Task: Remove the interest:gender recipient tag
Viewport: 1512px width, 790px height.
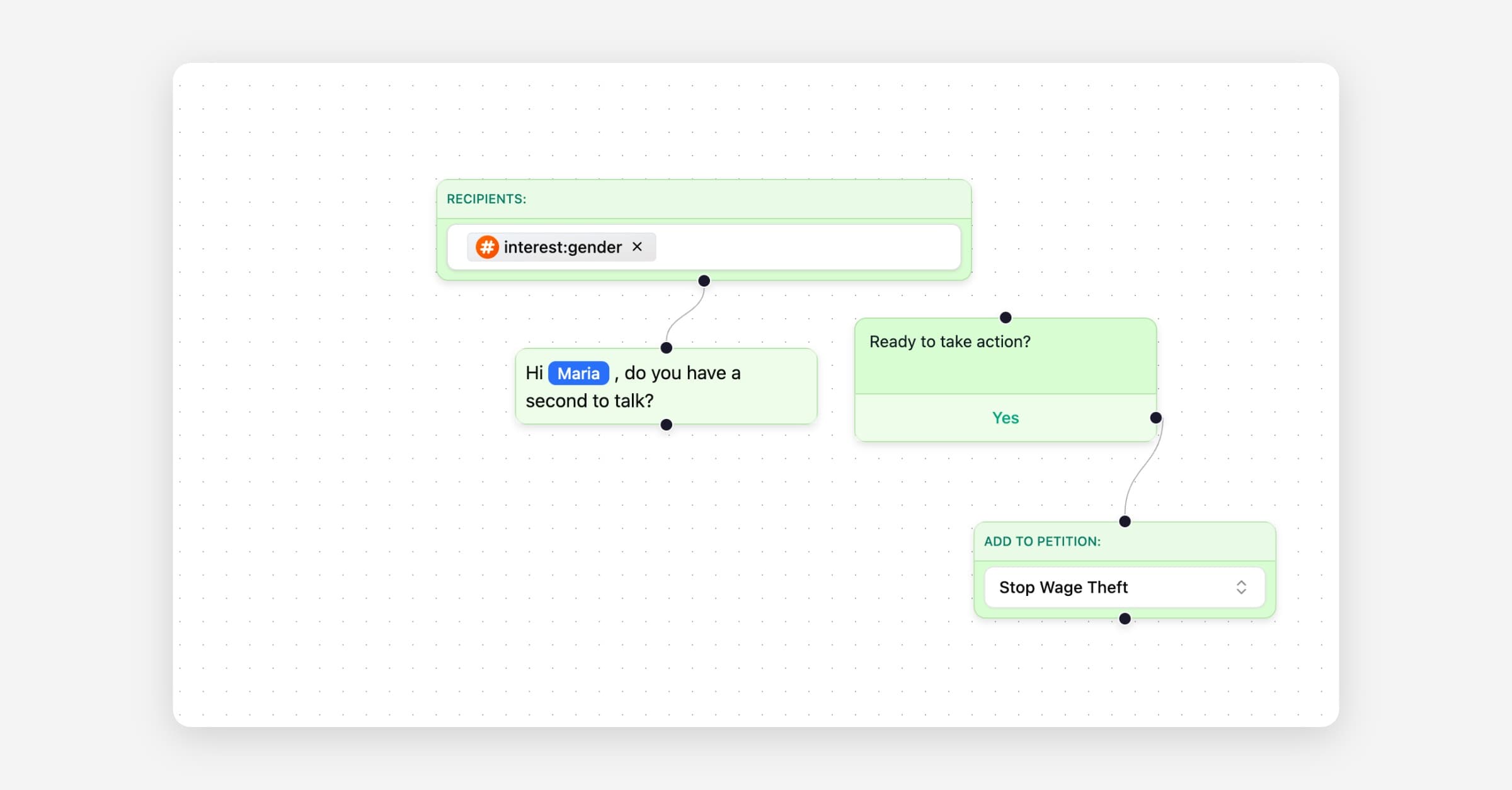Action: 638,246
